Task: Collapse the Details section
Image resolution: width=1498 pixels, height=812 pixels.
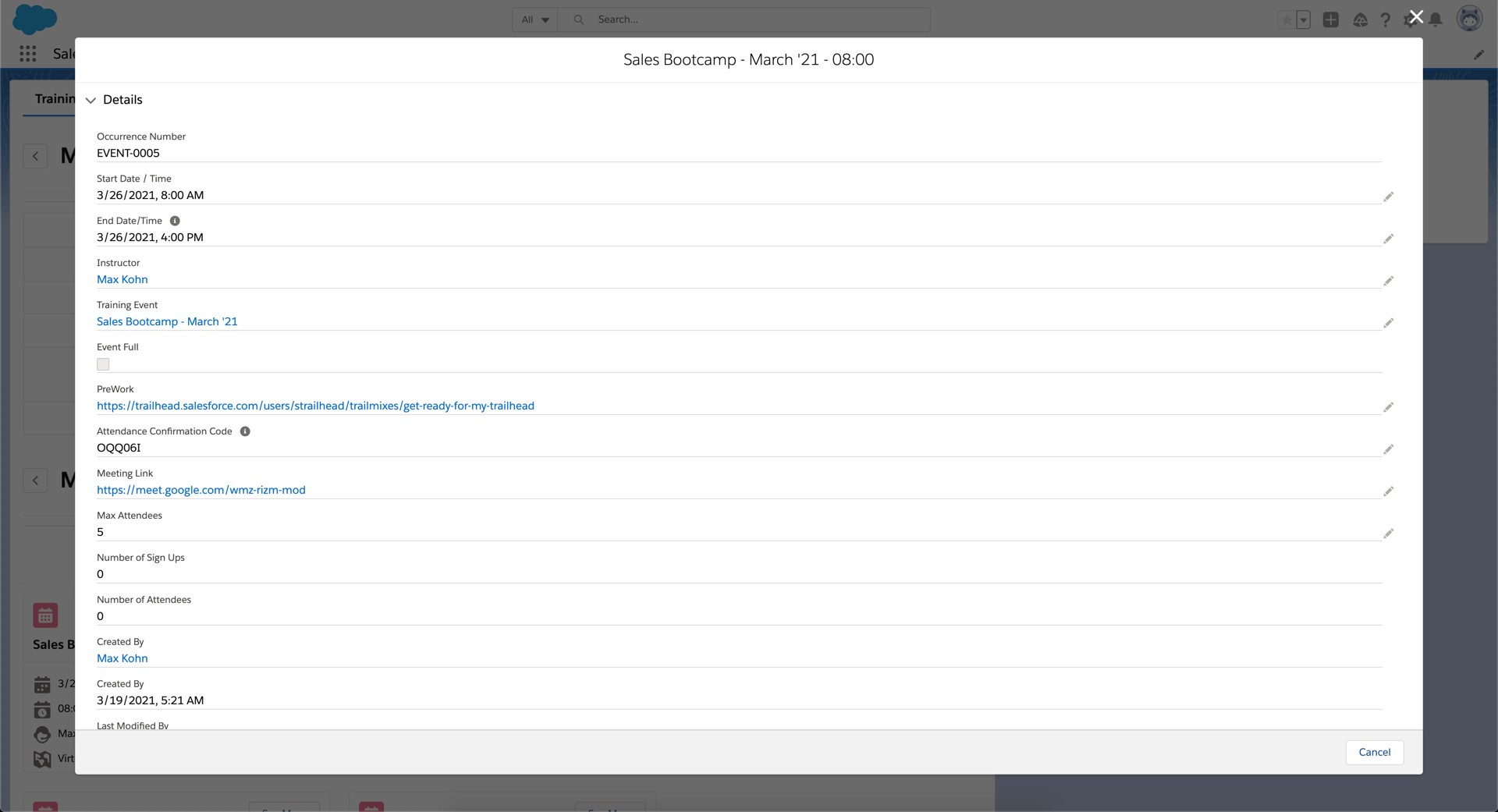Action: point(91,100)
